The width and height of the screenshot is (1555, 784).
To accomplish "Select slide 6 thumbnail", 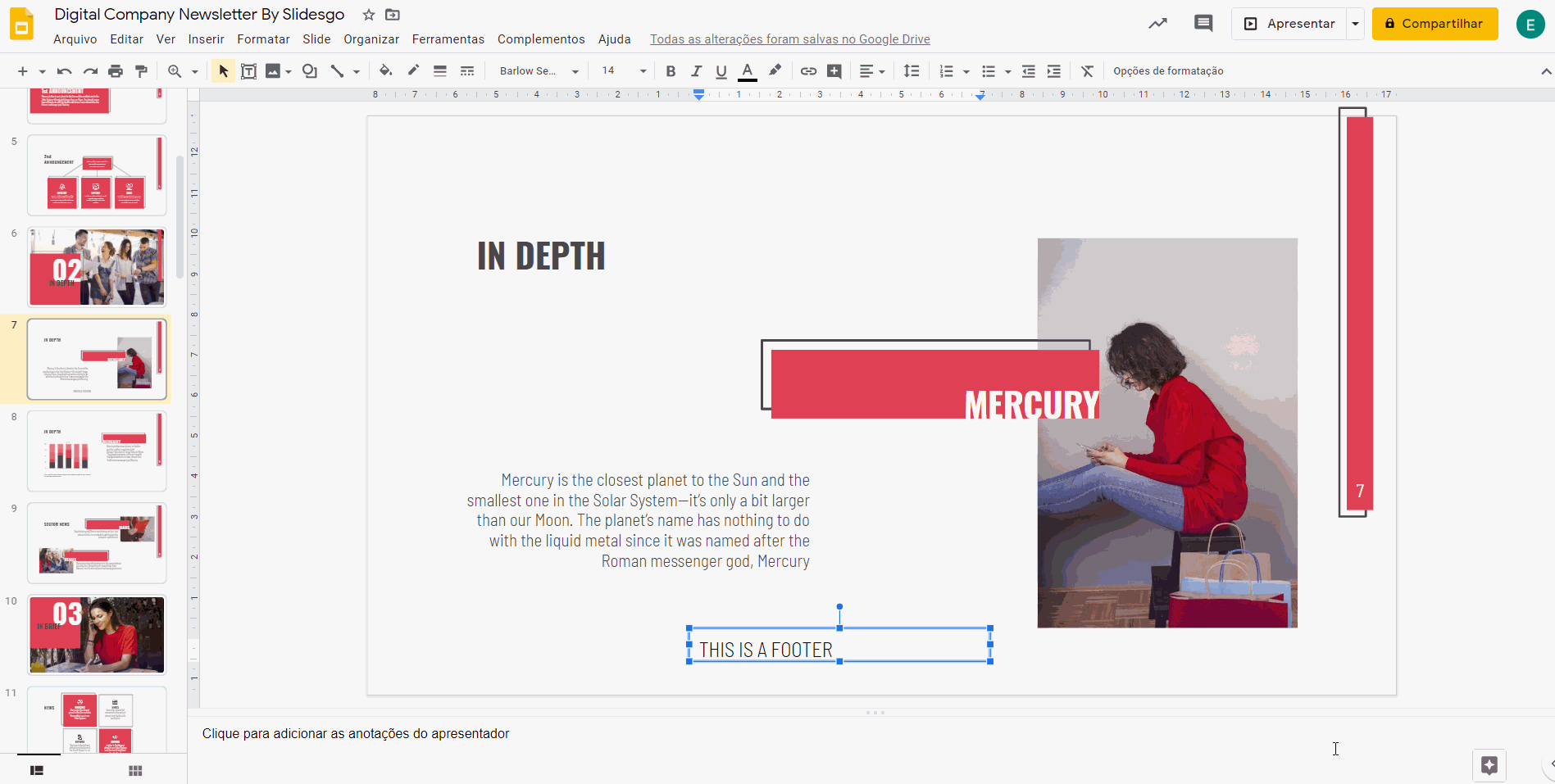I will pyautogui.click(x=97, y=267).
